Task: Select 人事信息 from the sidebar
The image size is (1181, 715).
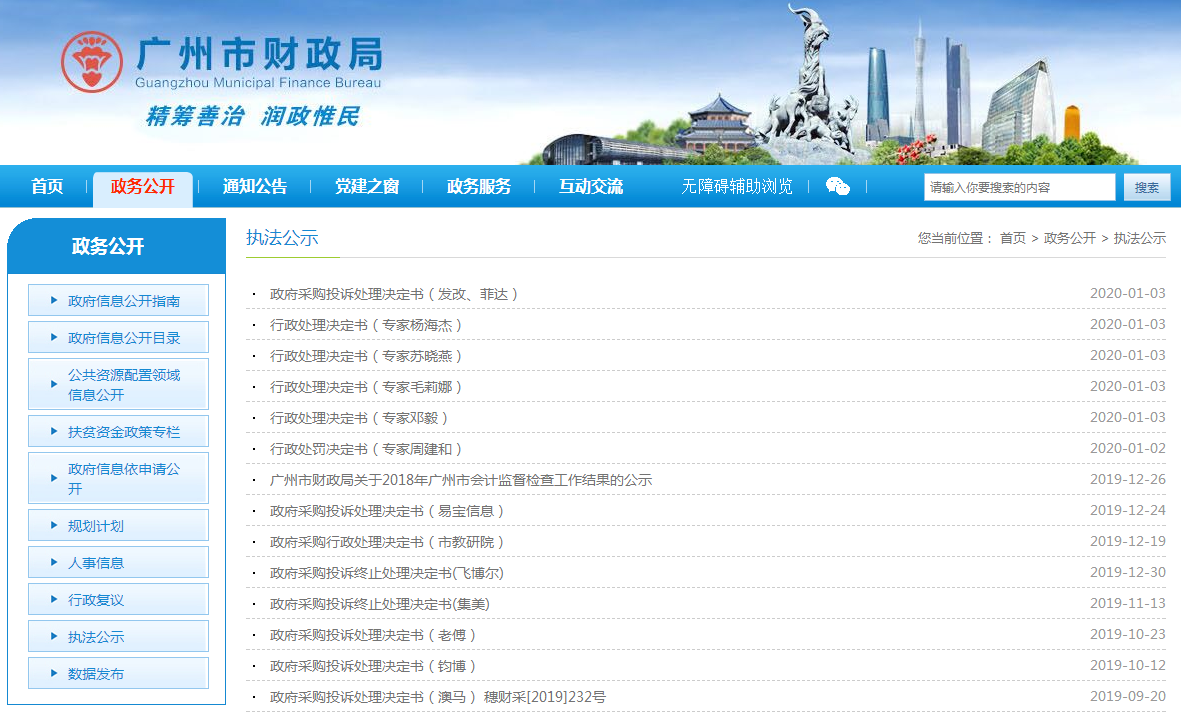Action: tap(96, 563)
